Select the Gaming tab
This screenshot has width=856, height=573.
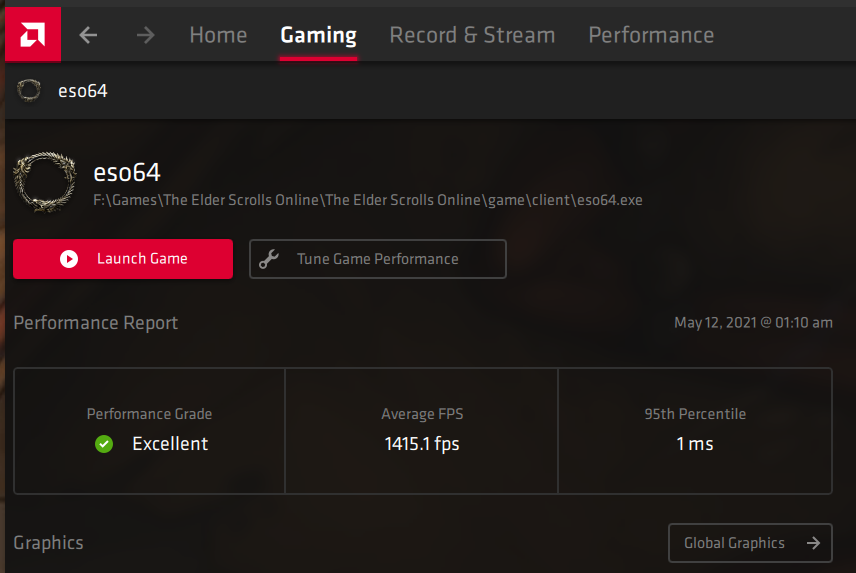click(x=318, y=35)
